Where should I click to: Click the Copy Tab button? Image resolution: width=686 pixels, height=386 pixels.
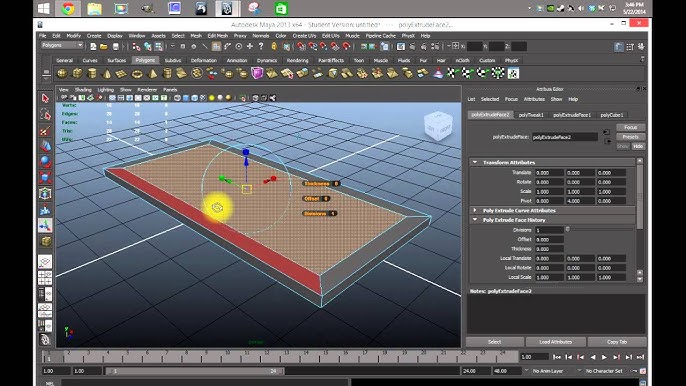click(x=617, y=342)
